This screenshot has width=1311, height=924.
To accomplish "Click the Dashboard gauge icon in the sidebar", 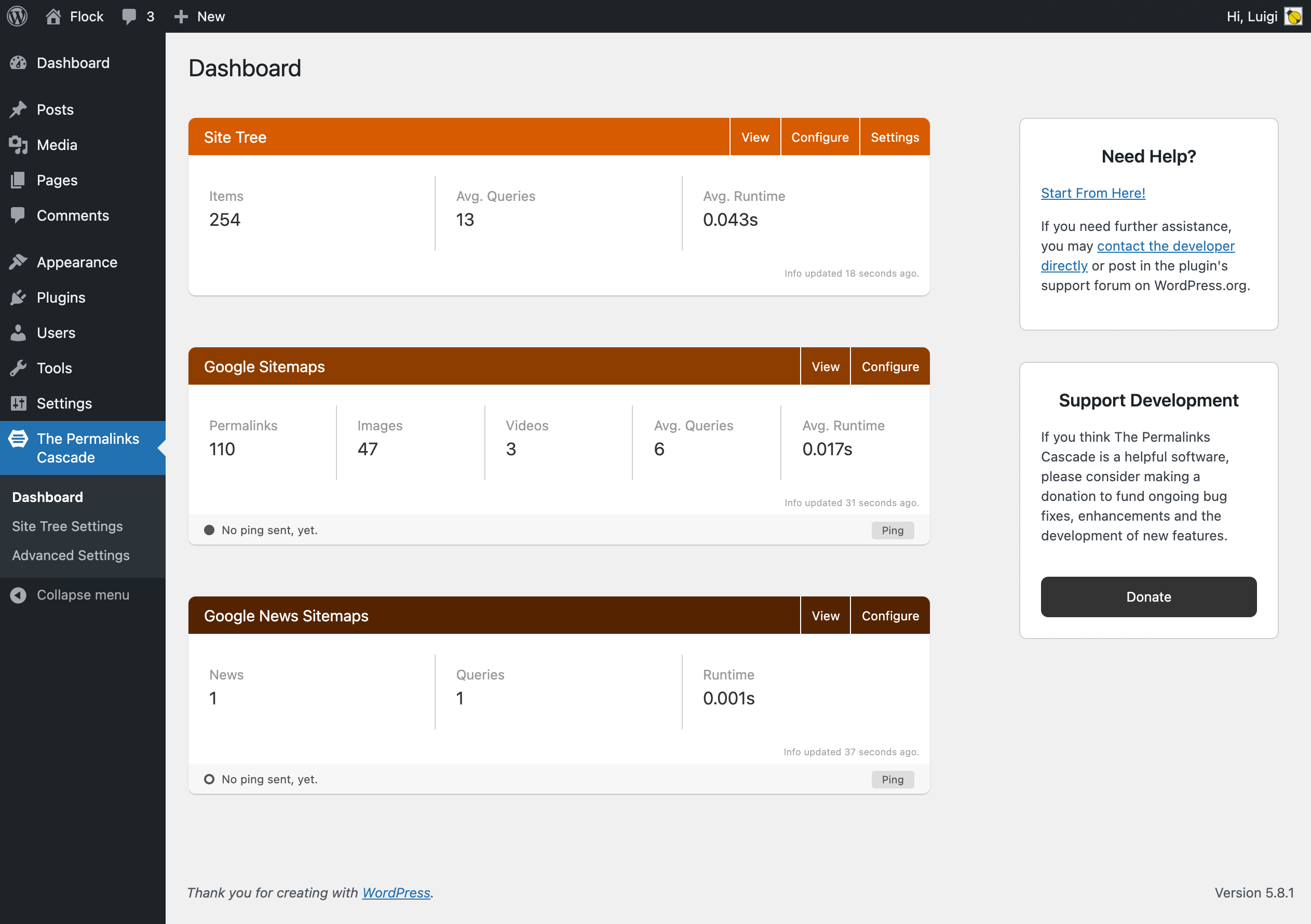I will (18, 63).
